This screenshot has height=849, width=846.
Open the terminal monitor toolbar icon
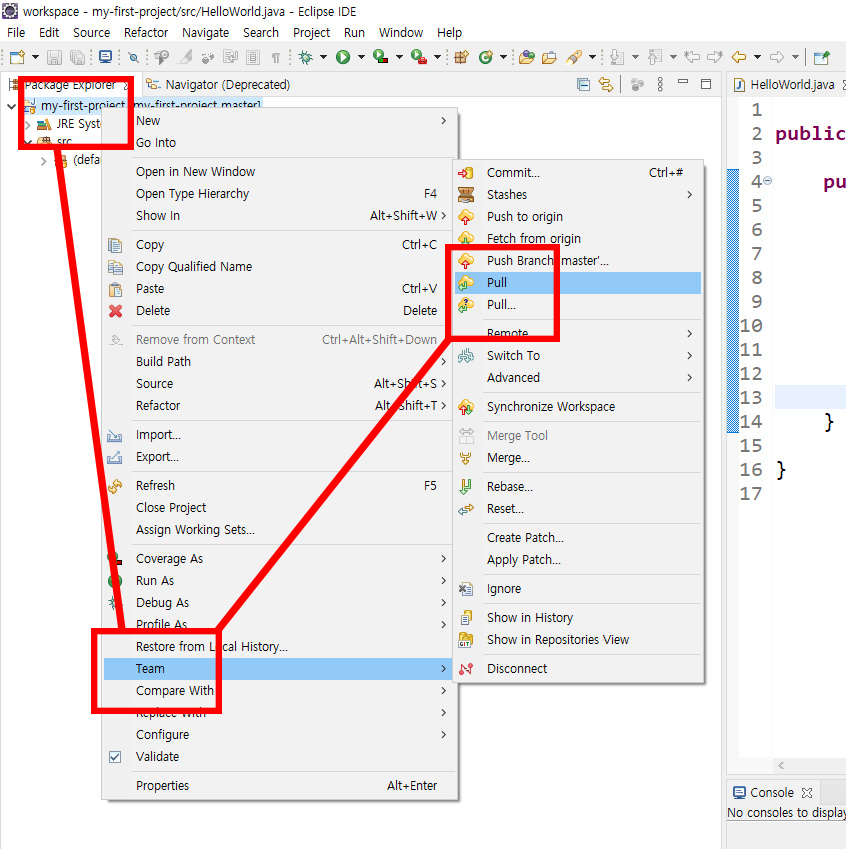point(106,57)
